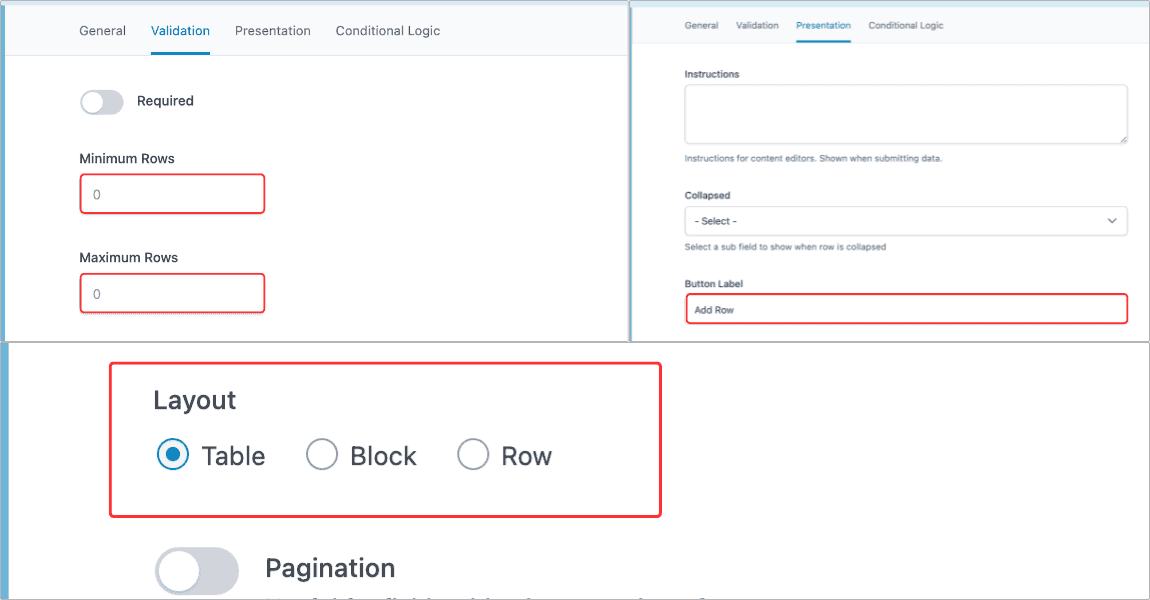Click the chevron arrow of Collapsed select
The width and height of the screenshot is (1150, 600).
(x=1112, y=221)
